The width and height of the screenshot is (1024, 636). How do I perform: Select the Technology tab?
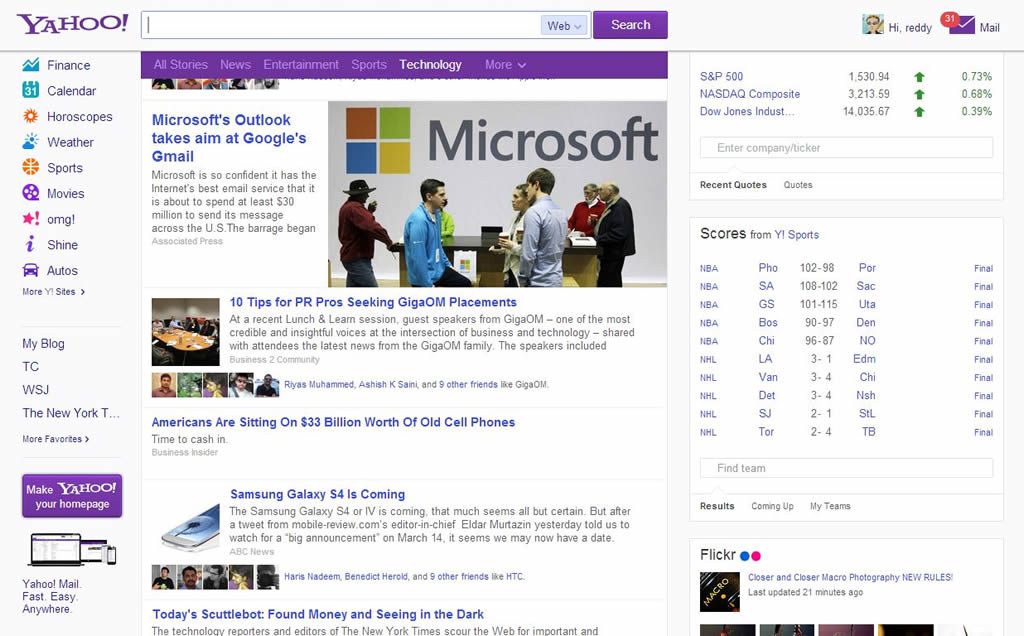coord(430,65)
